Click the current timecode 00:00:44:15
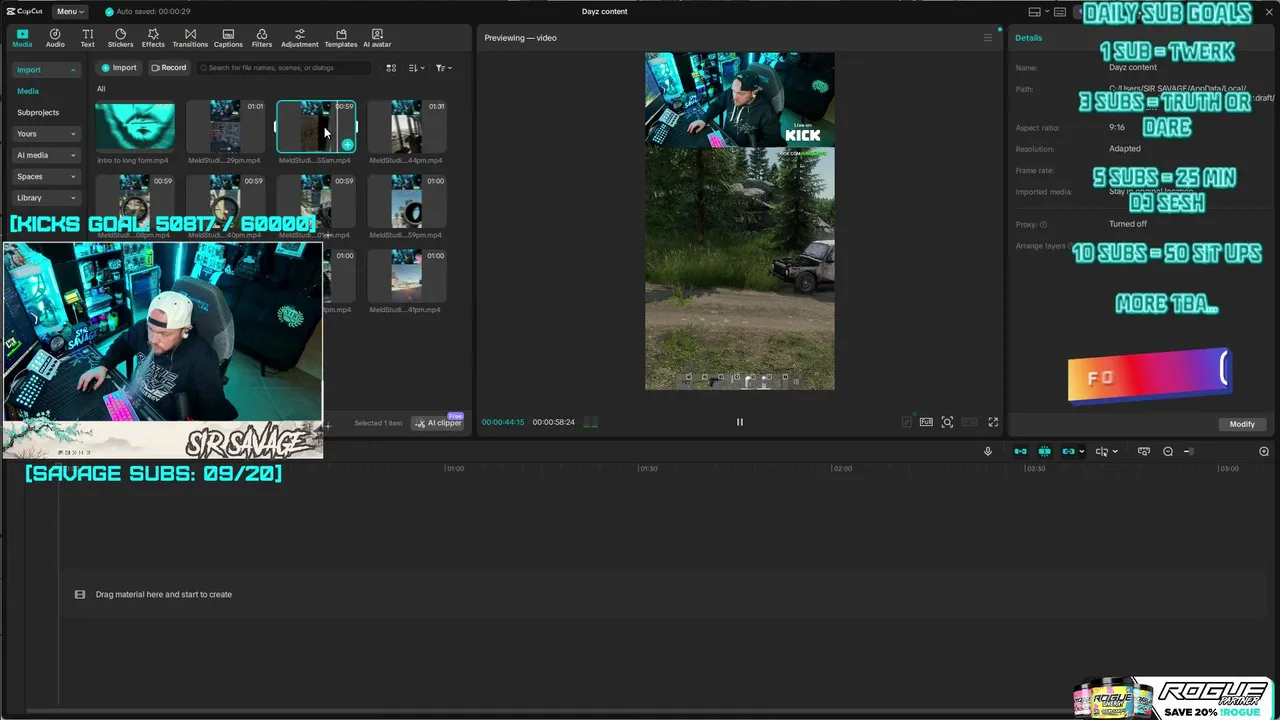Image resolution: width=1280 pixels, height=720 pixels. coord(503,422)
